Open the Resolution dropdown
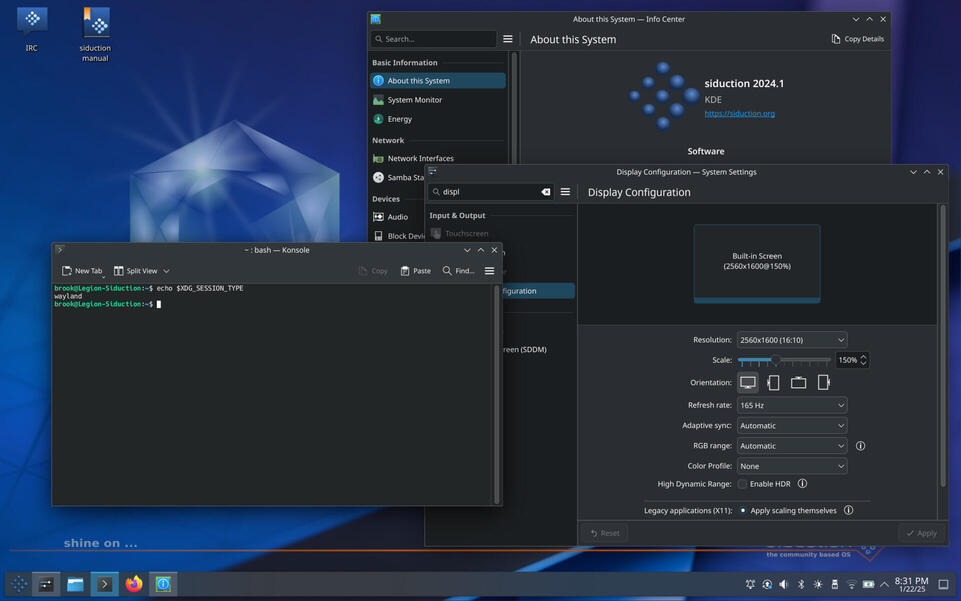Viewport: 961px width, 601px height. pos(792,340)
